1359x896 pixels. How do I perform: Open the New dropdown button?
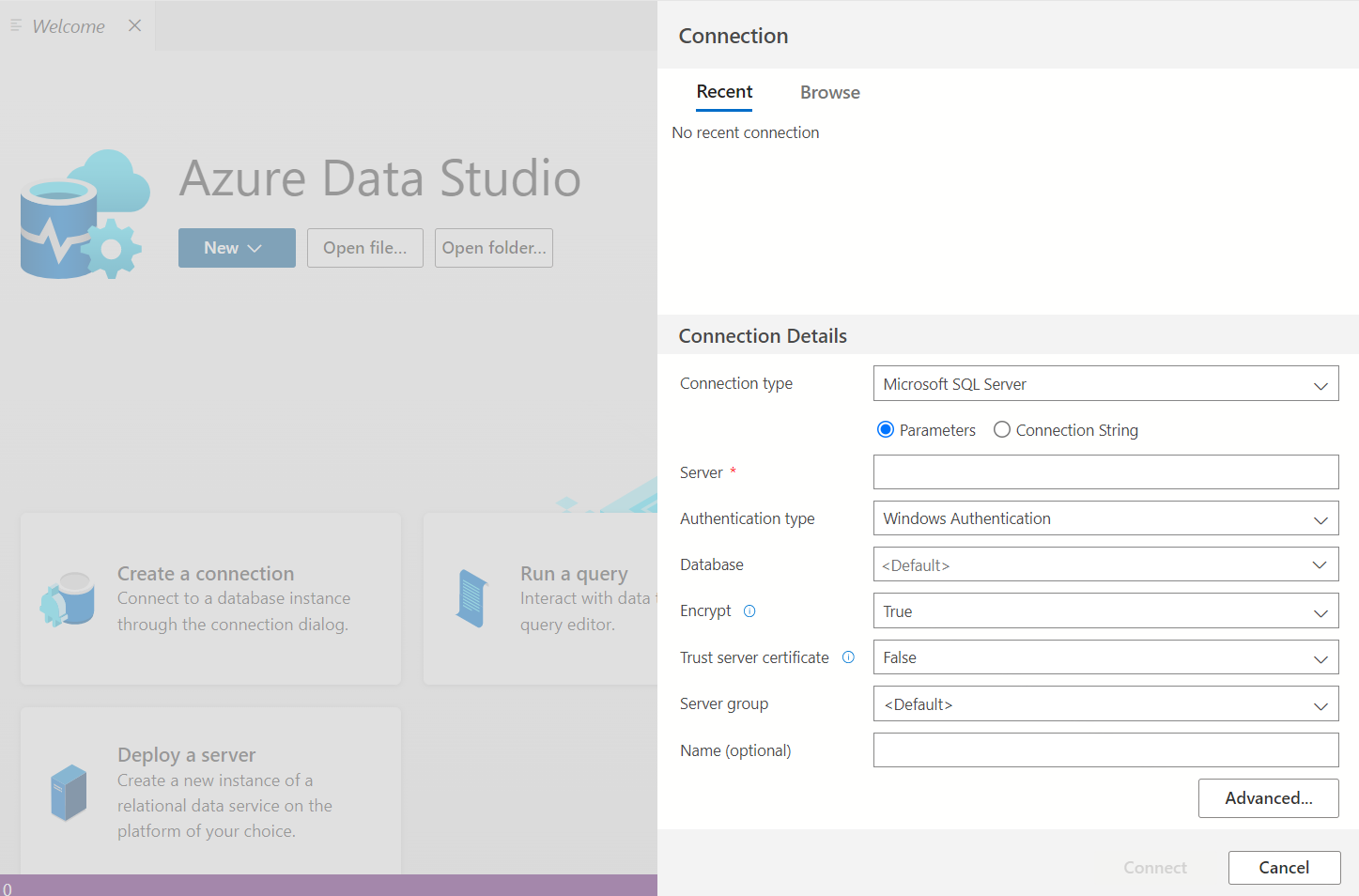click(x=237, y=248)
